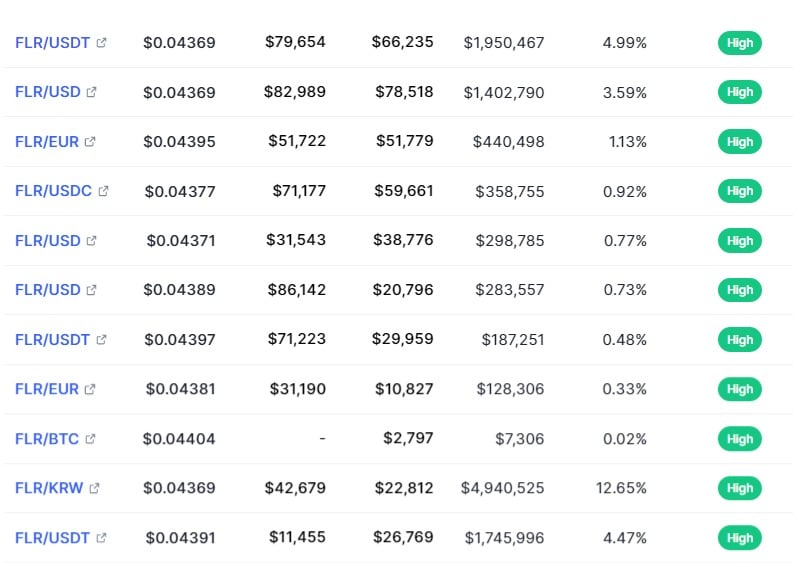Click the 3.59% volume share cell
This screenshot has width=793, height=563.
pyautogui.click(x=625, y=92)
